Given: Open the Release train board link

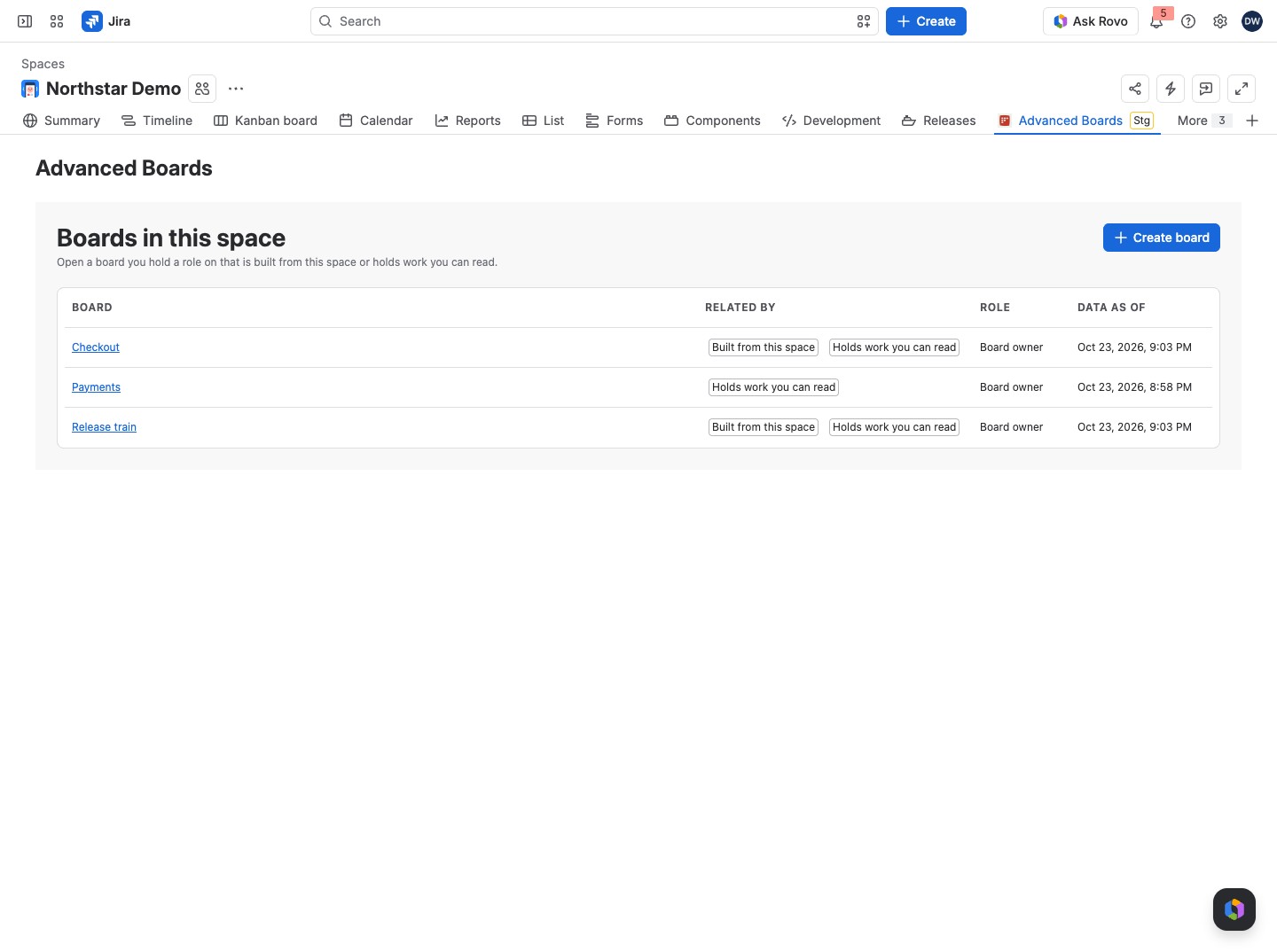Looking at the screenshot, I should tap(104, 427).
